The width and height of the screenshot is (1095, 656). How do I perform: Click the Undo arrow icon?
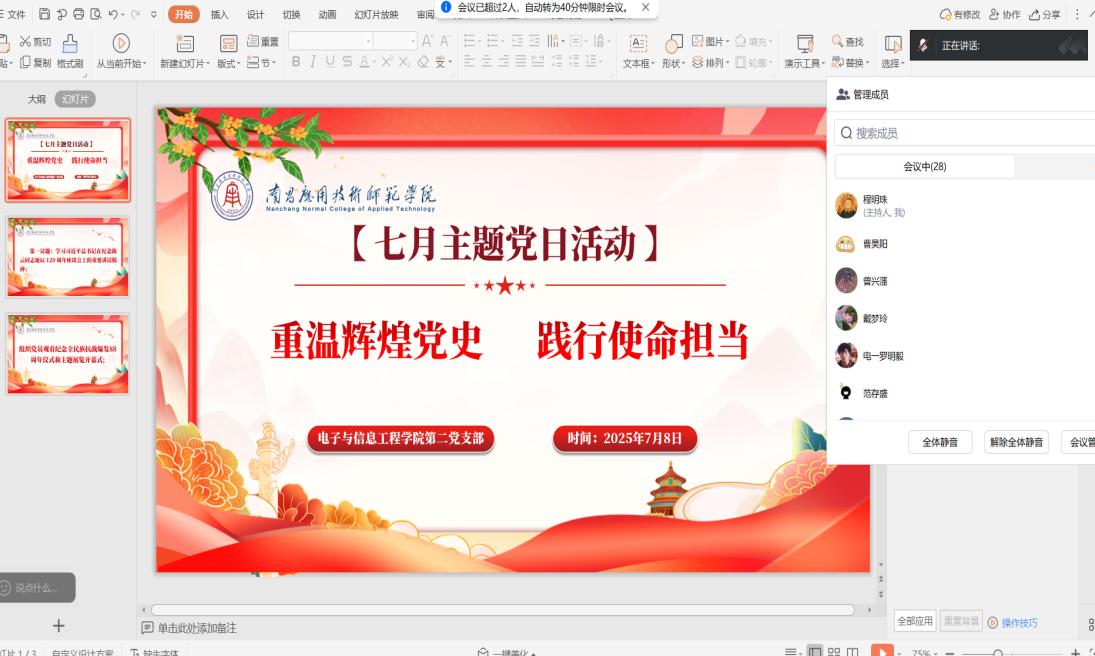[x=112, y=15]
